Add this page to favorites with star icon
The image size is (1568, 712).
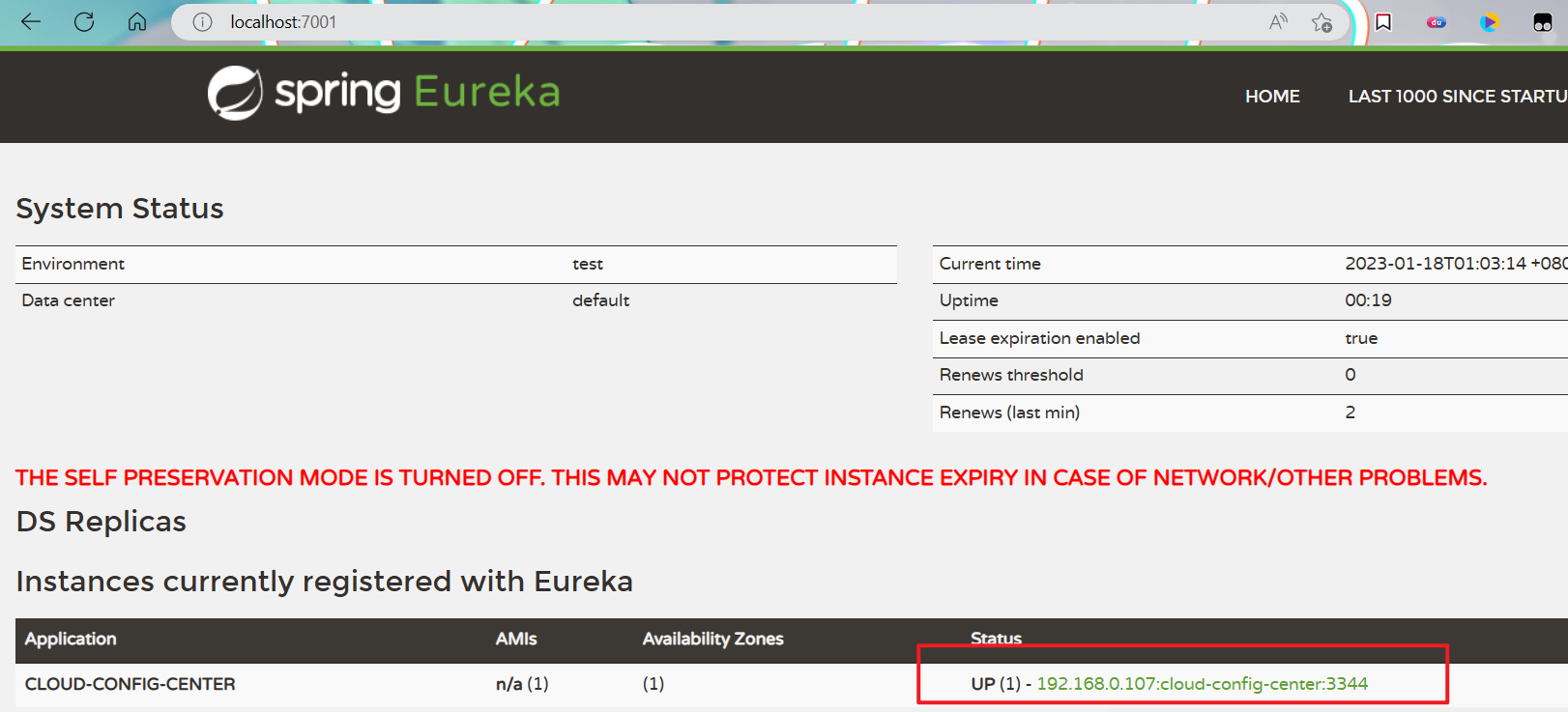click(x=1322, y=22)
